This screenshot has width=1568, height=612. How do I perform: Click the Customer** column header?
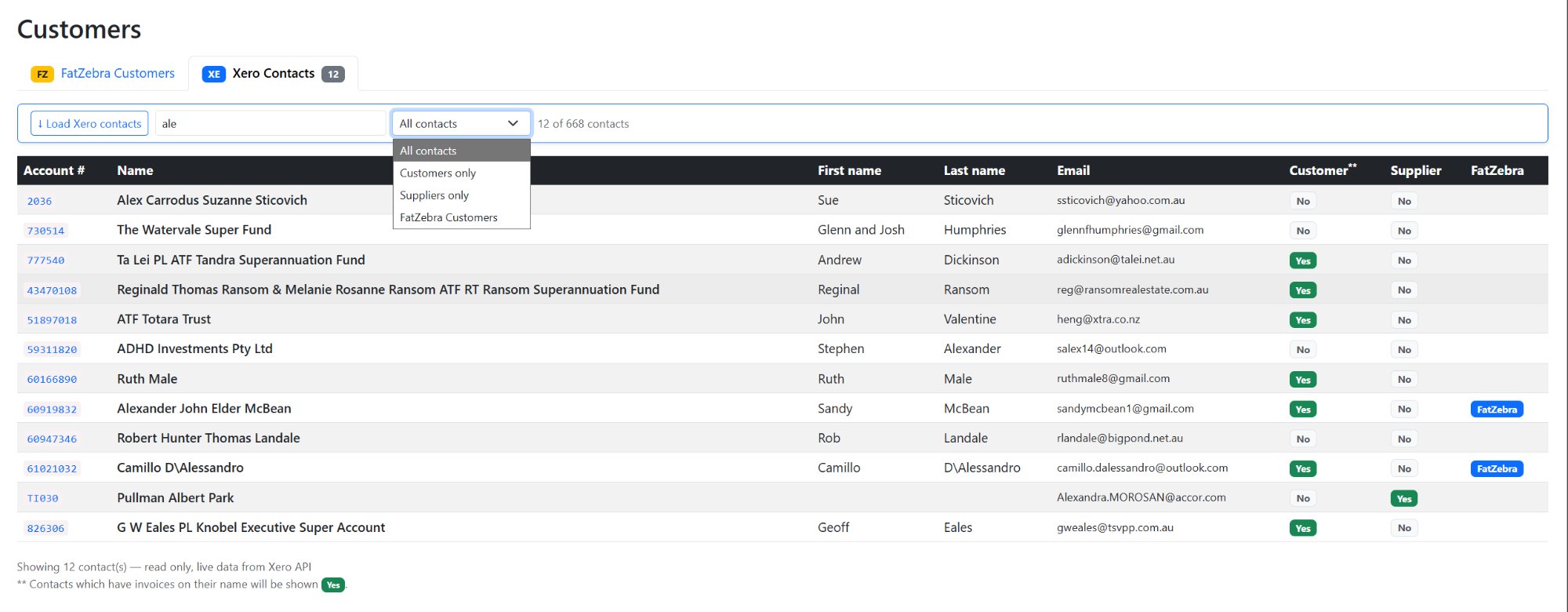pos(1323,169)
